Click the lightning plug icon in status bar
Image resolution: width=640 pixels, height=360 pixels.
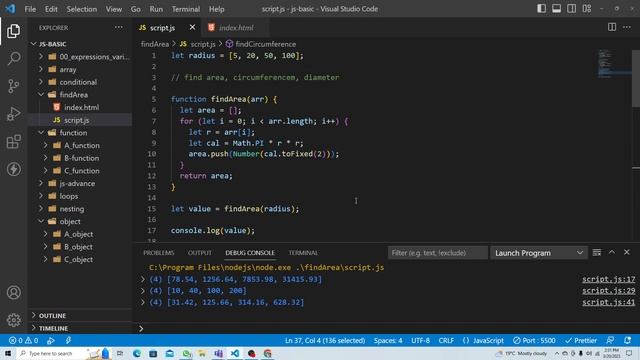68,340
